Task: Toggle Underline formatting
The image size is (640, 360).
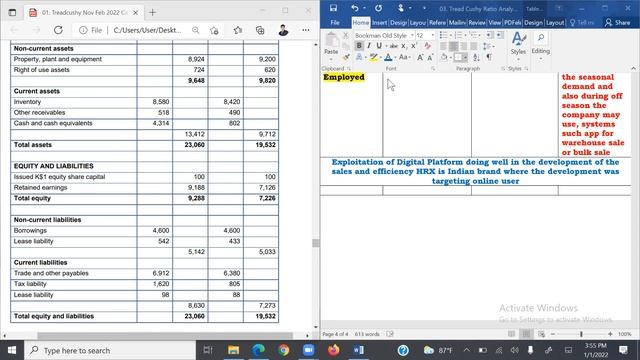Action: tap(379, 46)
